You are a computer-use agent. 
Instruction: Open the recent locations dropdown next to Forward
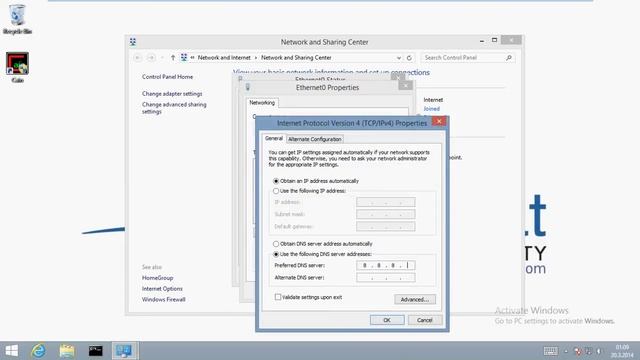[162, 58]
